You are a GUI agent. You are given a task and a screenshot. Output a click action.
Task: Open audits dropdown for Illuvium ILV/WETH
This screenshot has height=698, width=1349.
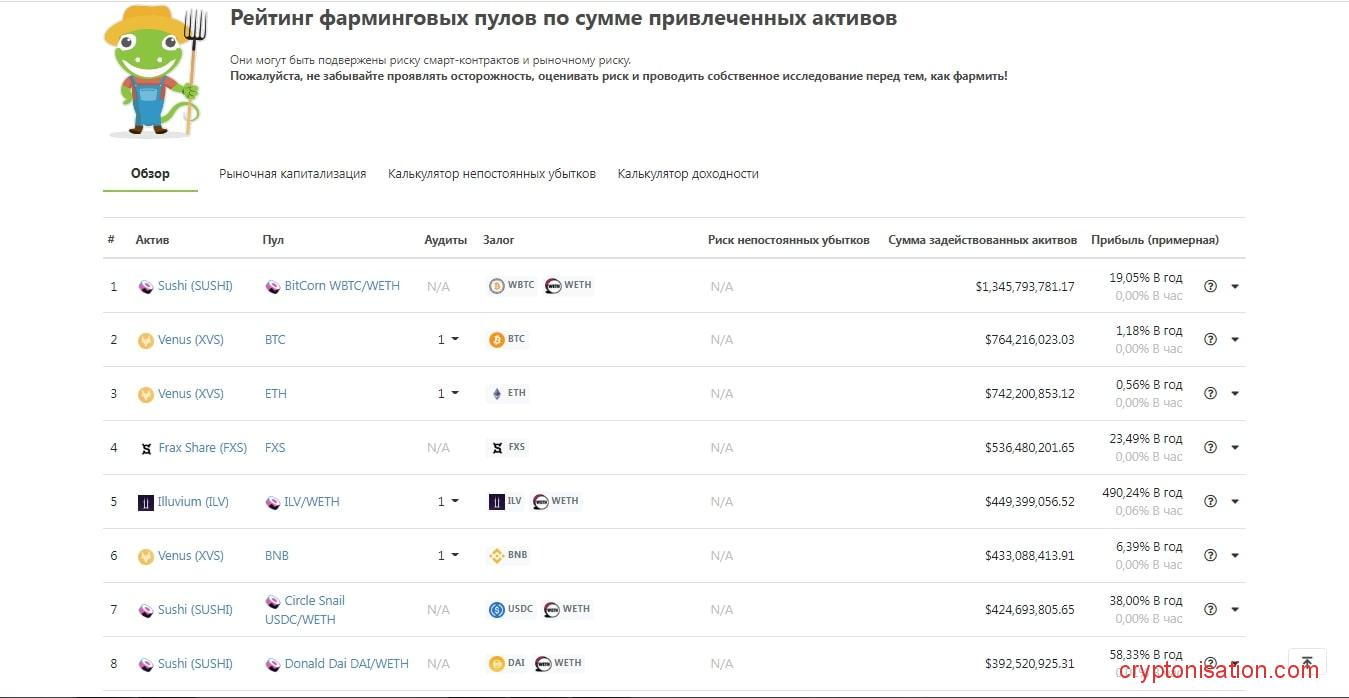tap(448, 502)
